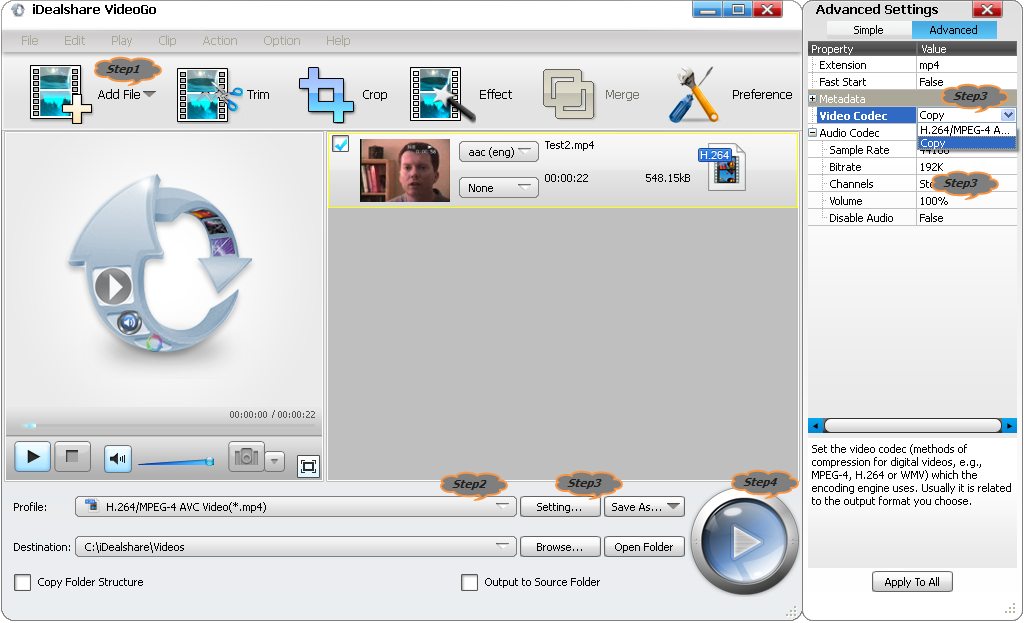Open the Profile format dropdown
The width and height of the screenshot is (1025, 623).
click(x=295, y=507)
